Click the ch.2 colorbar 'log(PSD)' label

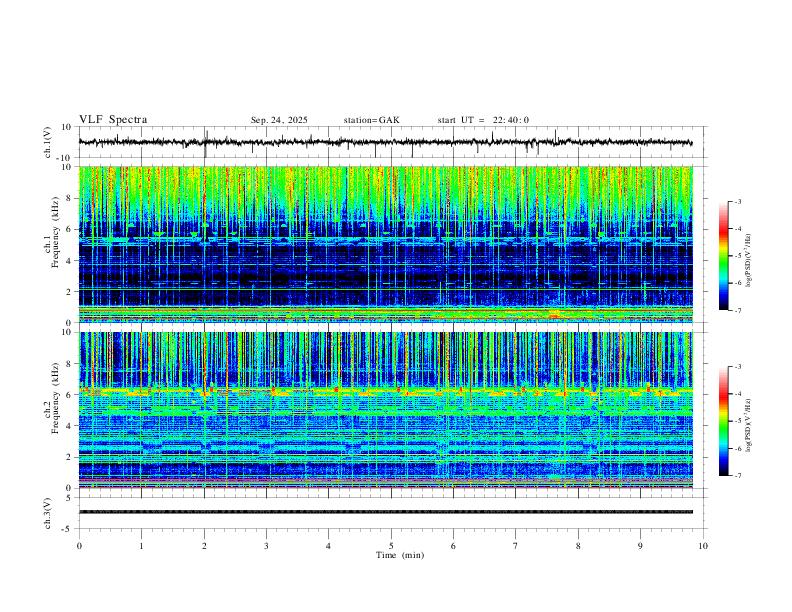749,425
